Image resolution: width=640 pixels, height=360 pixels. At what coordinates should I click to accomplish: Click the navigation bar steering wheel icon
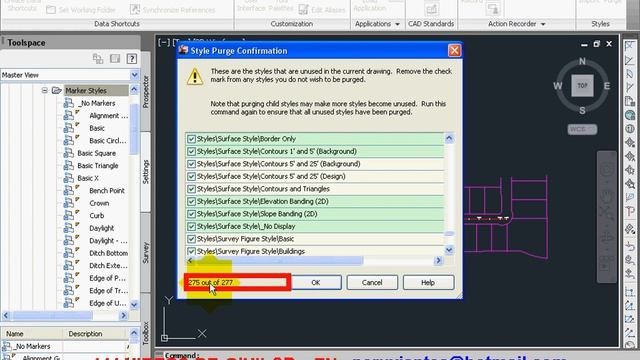click(607, 169)
